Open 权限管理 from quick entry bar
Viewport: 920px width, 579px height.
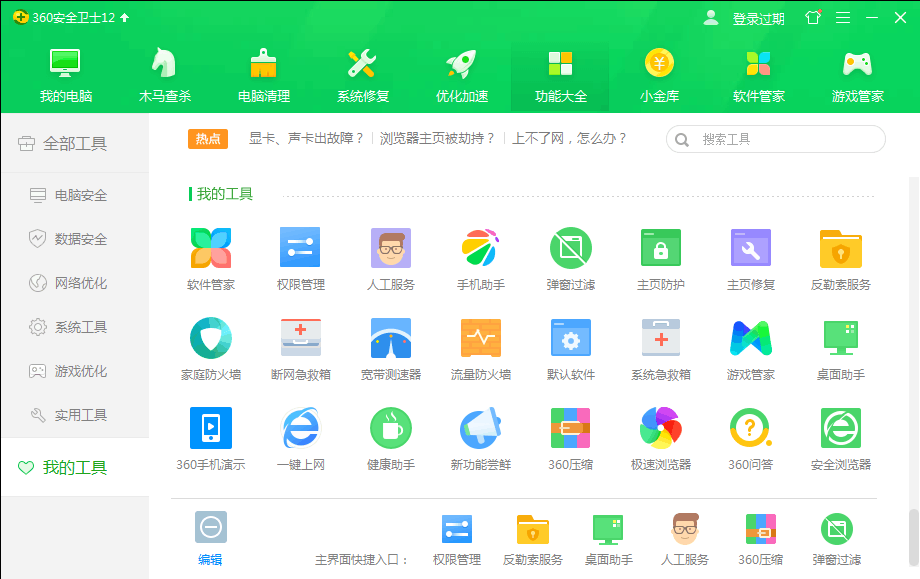tap(457, 529)
